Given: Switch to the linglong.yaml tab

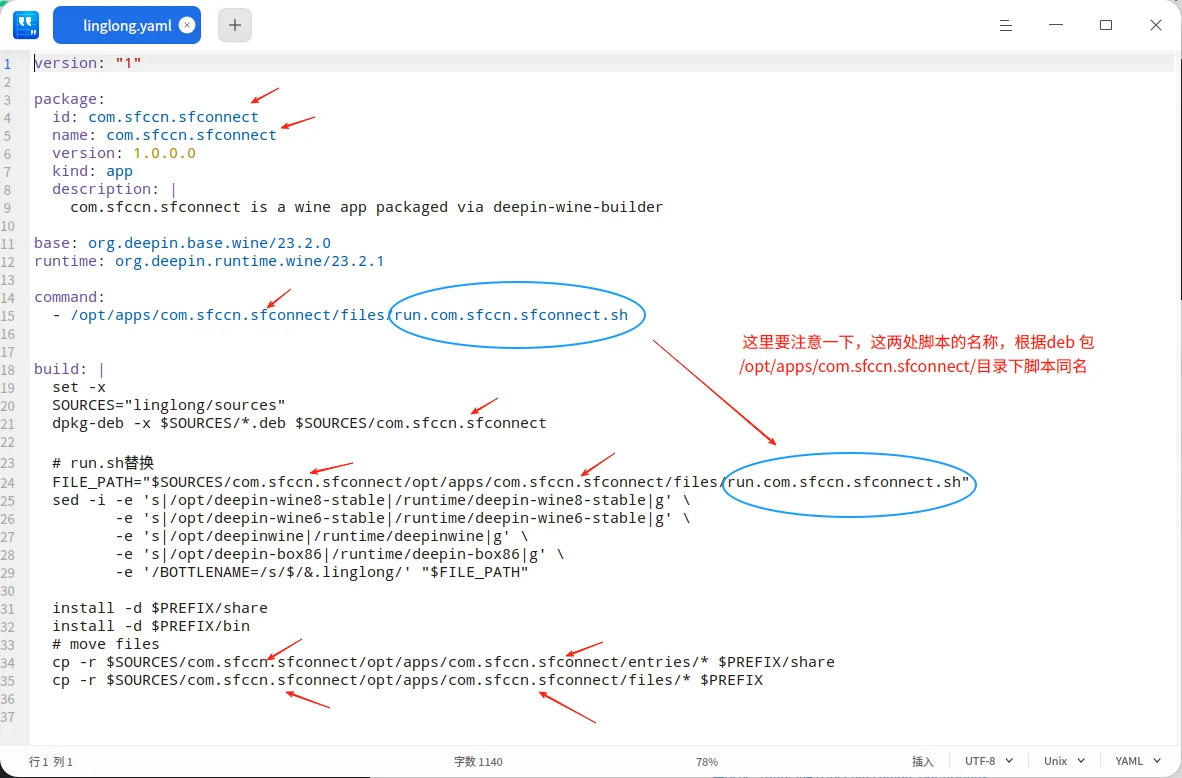Looking at the screenshot, I should (x=127, y=25).
